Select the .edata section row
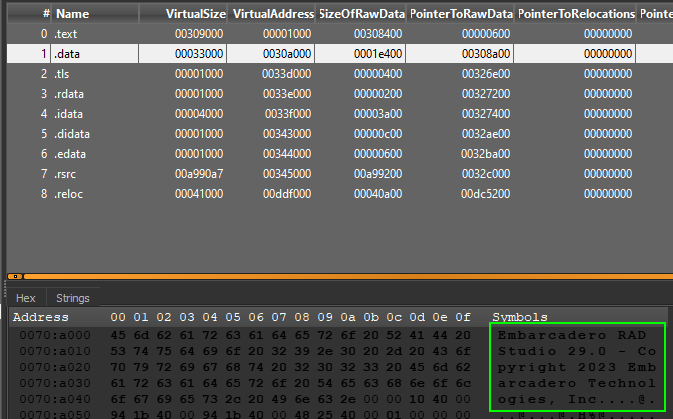 [x=340, y=154]
